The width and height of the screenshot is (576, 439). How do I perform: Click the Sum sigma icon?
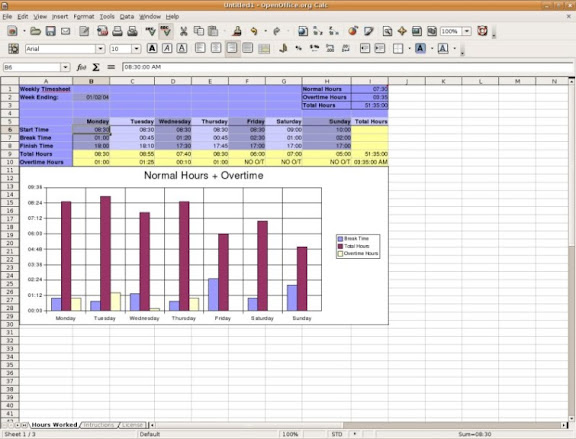[x=96, y=67]
